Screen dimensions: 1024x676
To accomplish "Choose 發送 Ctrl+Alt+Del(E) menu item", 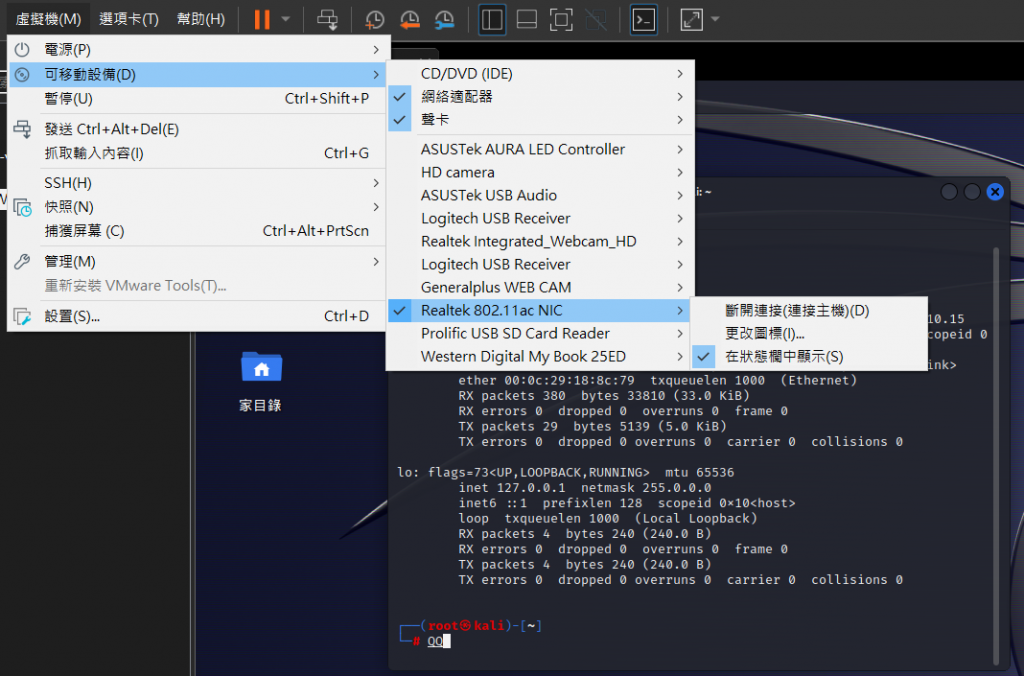I will coord(199,129).
